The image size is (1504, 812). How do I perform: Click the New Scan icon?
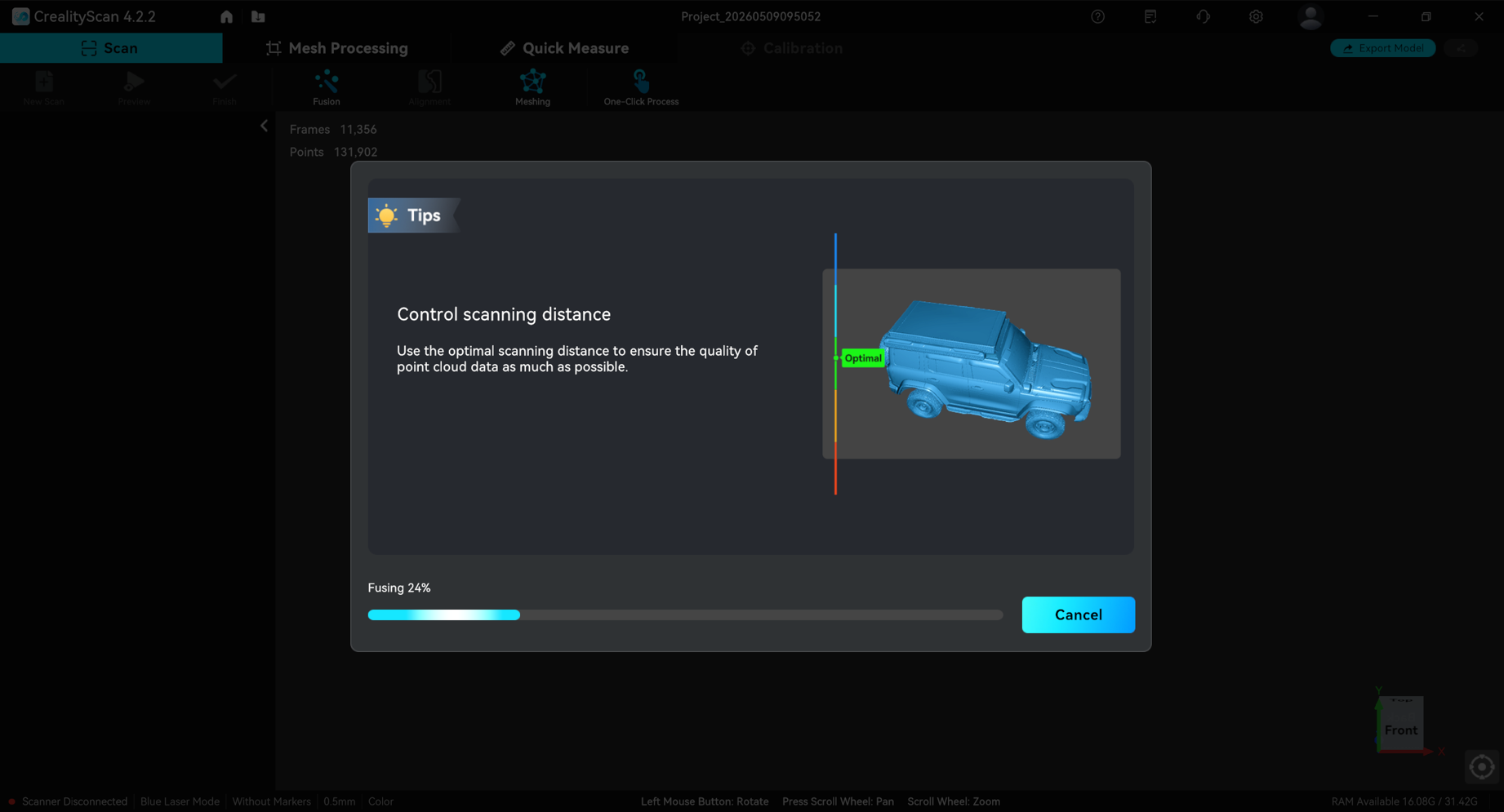coord(44,82)
